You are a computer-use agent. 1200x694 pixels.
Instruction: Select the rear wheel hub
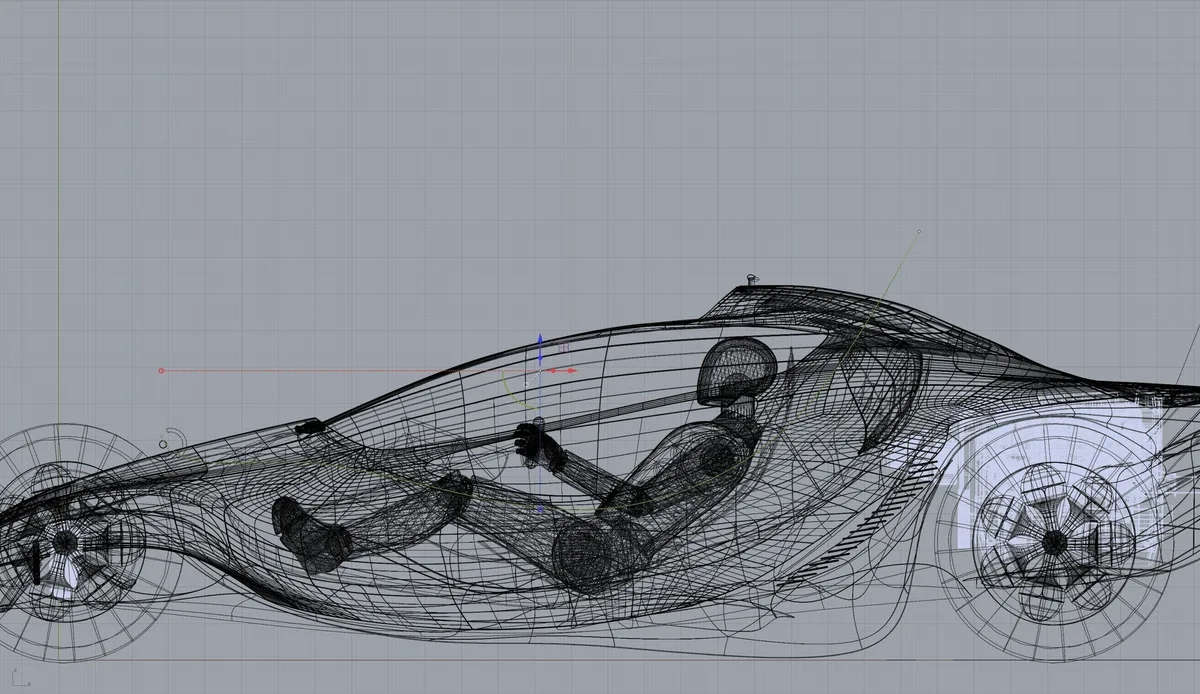(1053, 541)
